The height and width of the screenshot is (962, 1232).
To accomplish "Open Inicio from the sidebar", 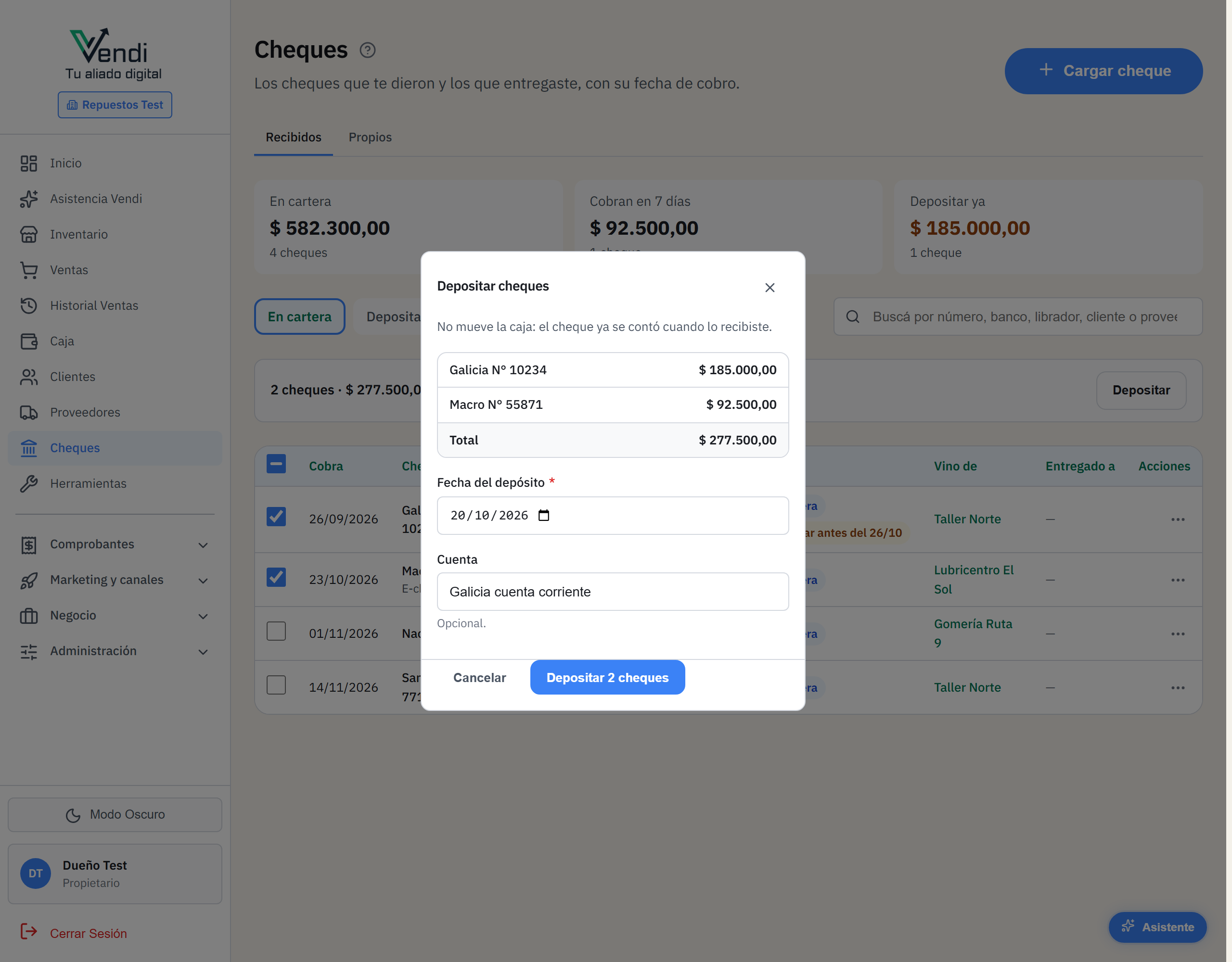I will point(115,163).
